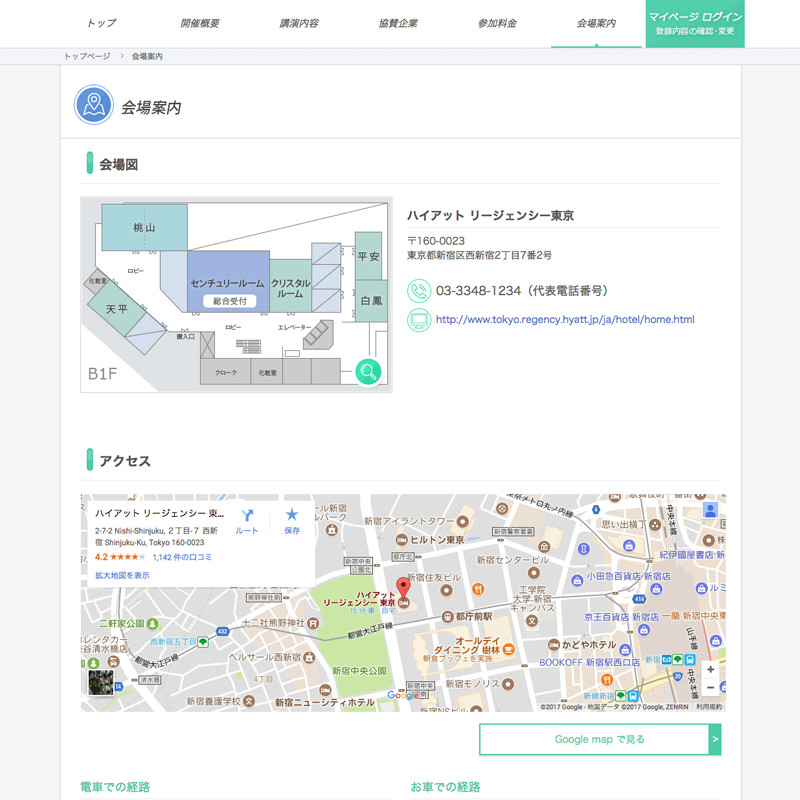Enlarge the floor map with magnifier icon
Image resolution: width=800 pixels, height=800 pixels.
point(368,371)
